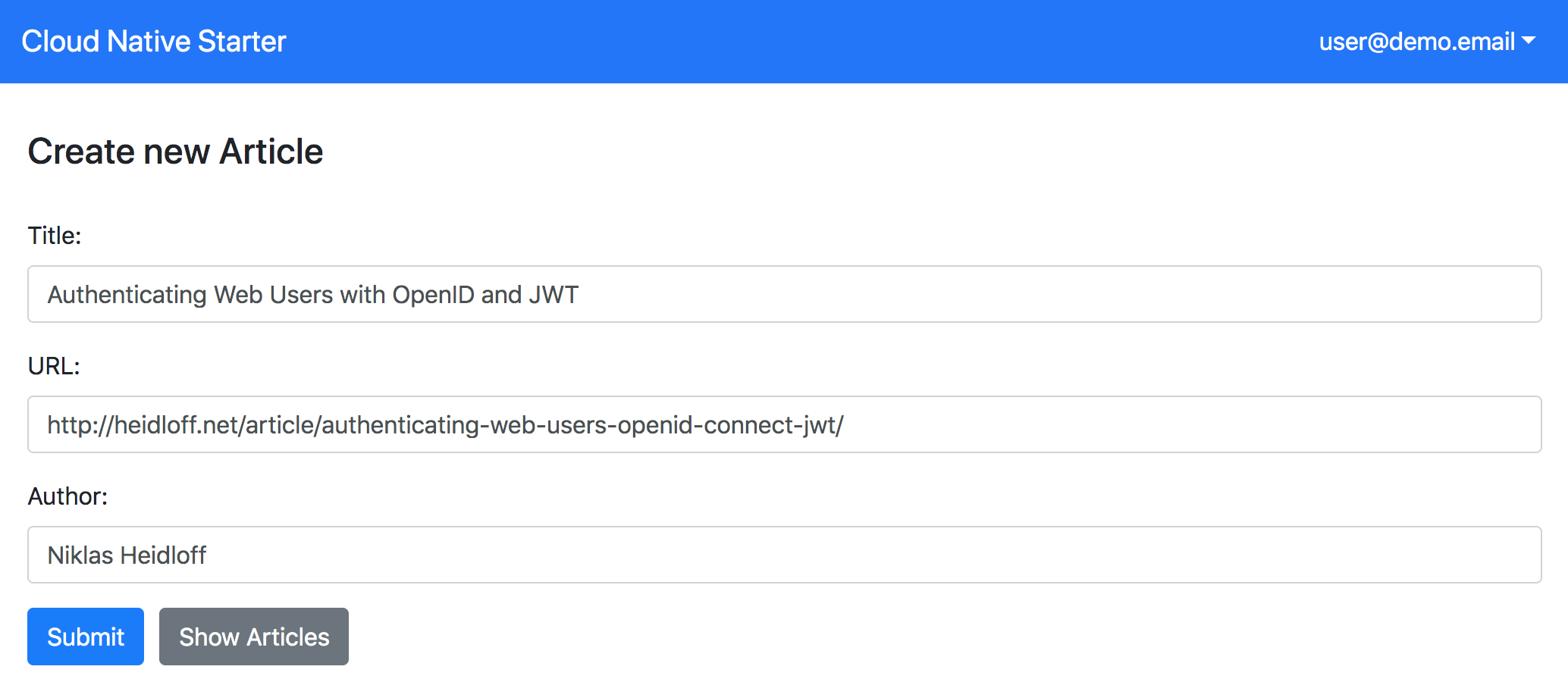The image size is (1568, 682).
Task: Open the user@demo.email account dropdown
Action: pyautogui.click(x=1416, y=42)
